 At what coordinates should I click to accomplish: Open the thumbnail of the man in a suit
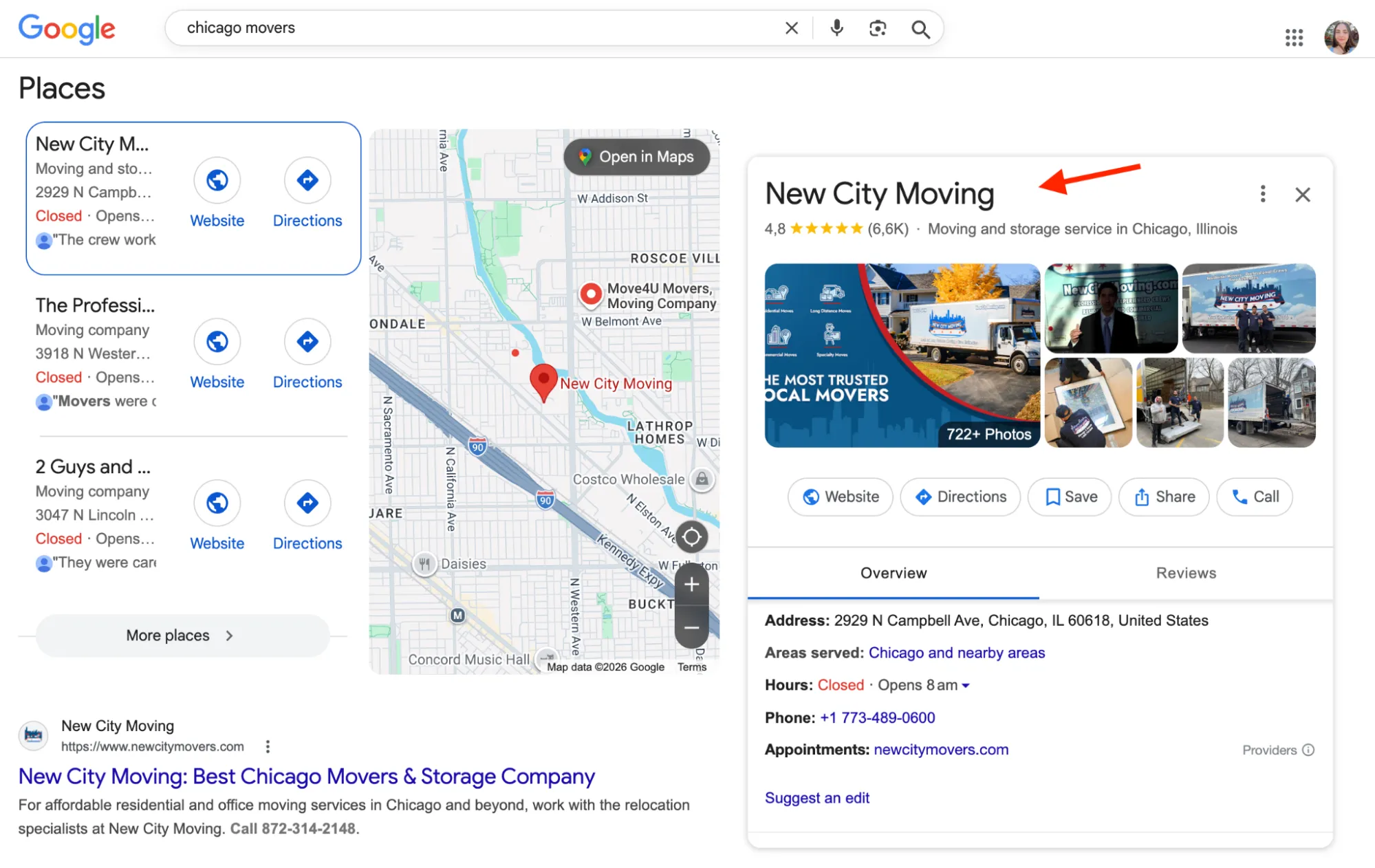pyautogui.click(x=1111, y=308)
